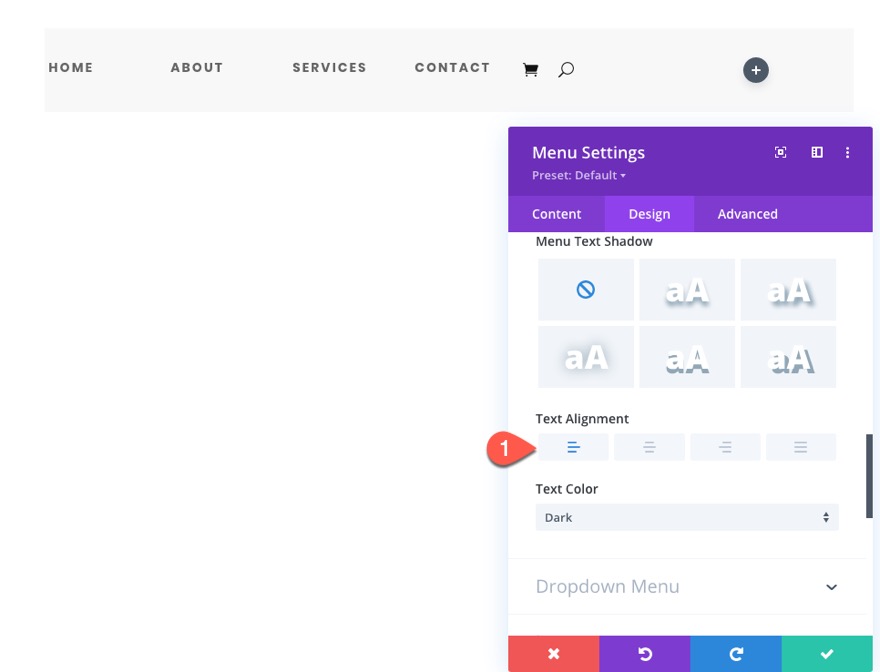Open the fullscreen editing icon in Menu Settings header
This screenshot has width=880, height=672.
coord(780,152)
